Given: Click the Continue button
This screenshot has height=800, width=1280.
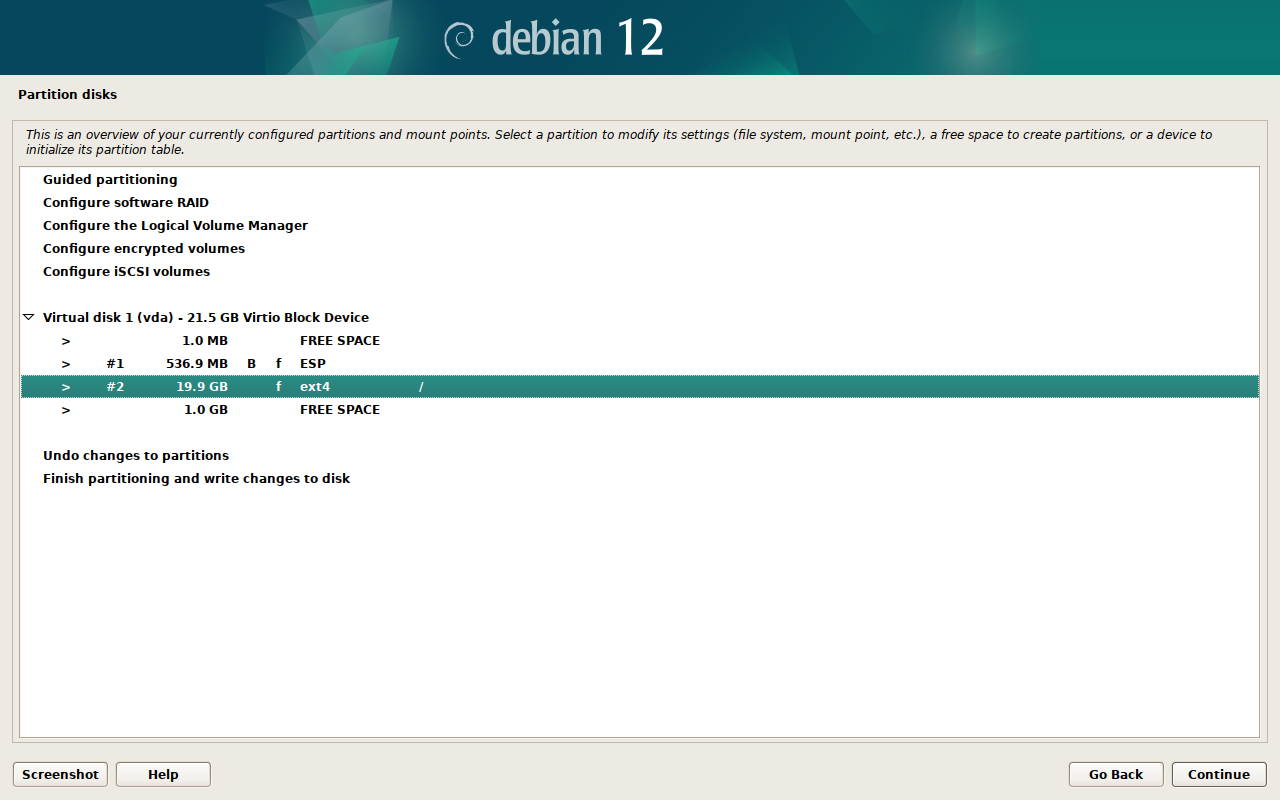Looking at the screenshot, I should [1218, 774].
